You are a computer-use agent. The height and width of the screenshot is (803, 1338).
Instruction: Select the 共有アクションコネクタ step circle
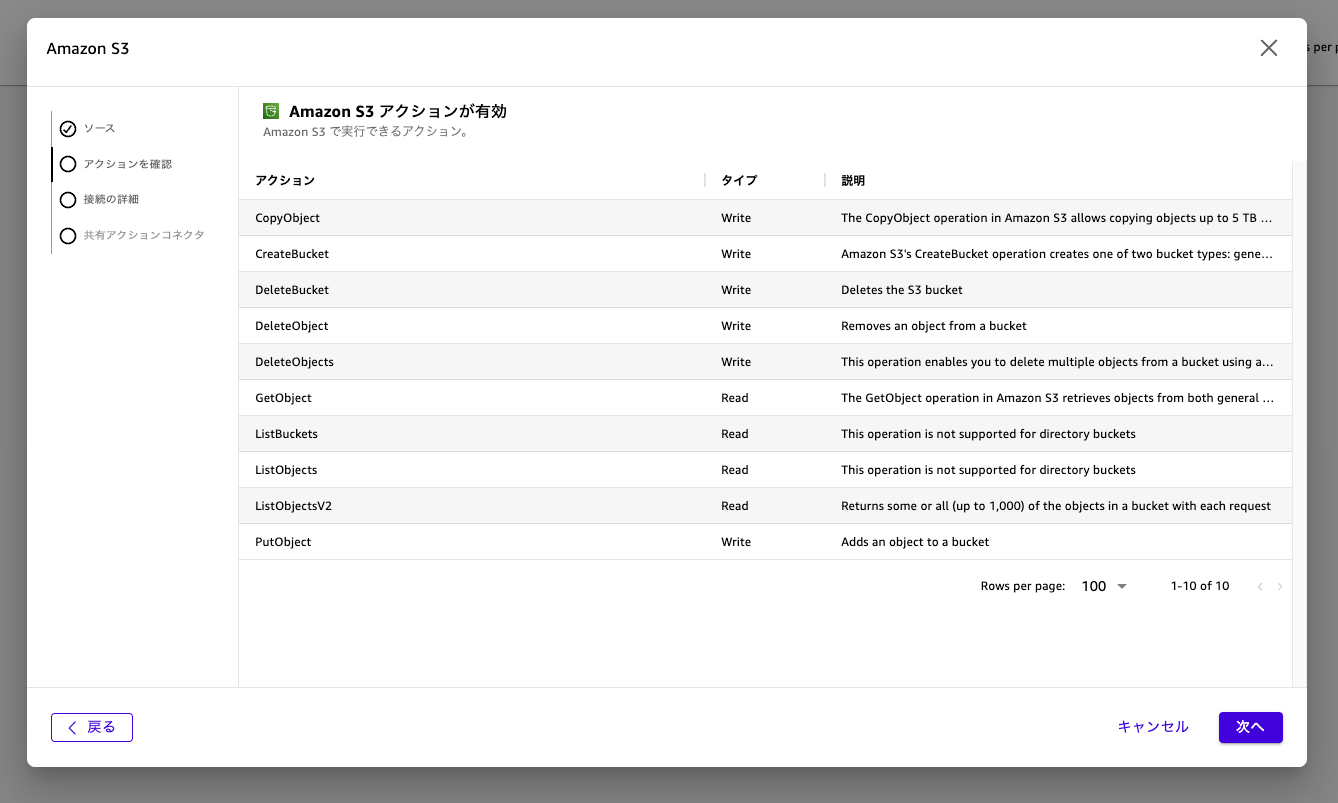click(x=68, y=236)
